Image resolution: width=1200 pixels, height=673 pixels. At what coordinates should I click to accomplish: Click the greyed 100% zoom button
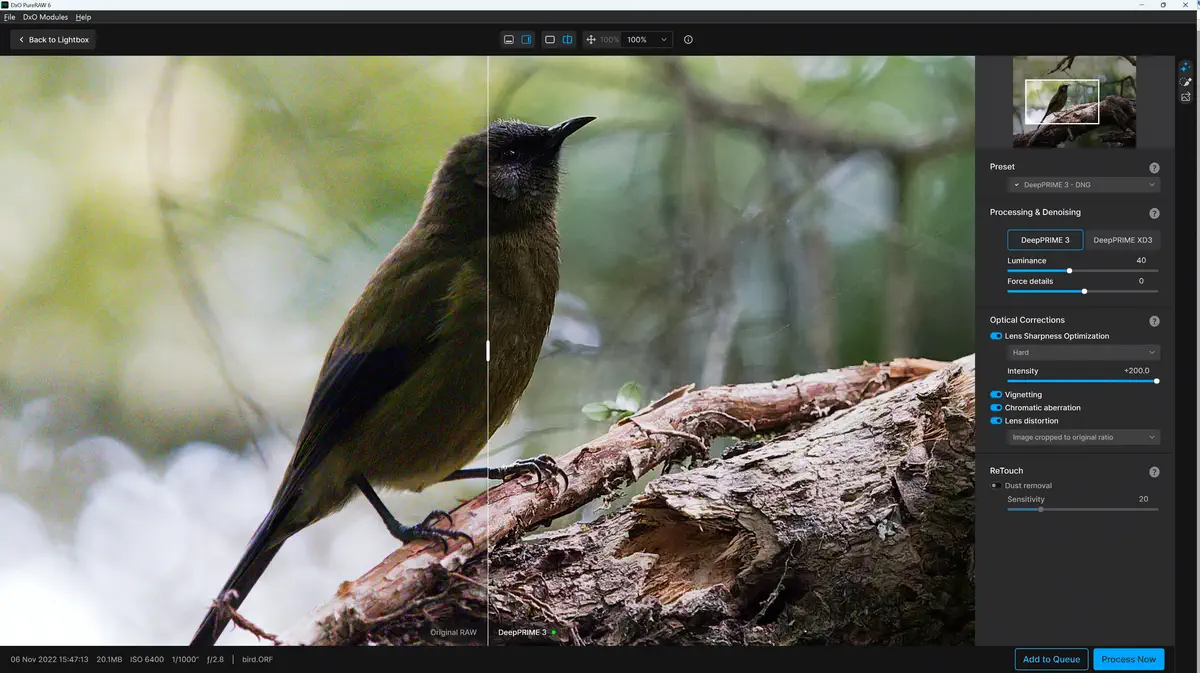click(610, 40)
